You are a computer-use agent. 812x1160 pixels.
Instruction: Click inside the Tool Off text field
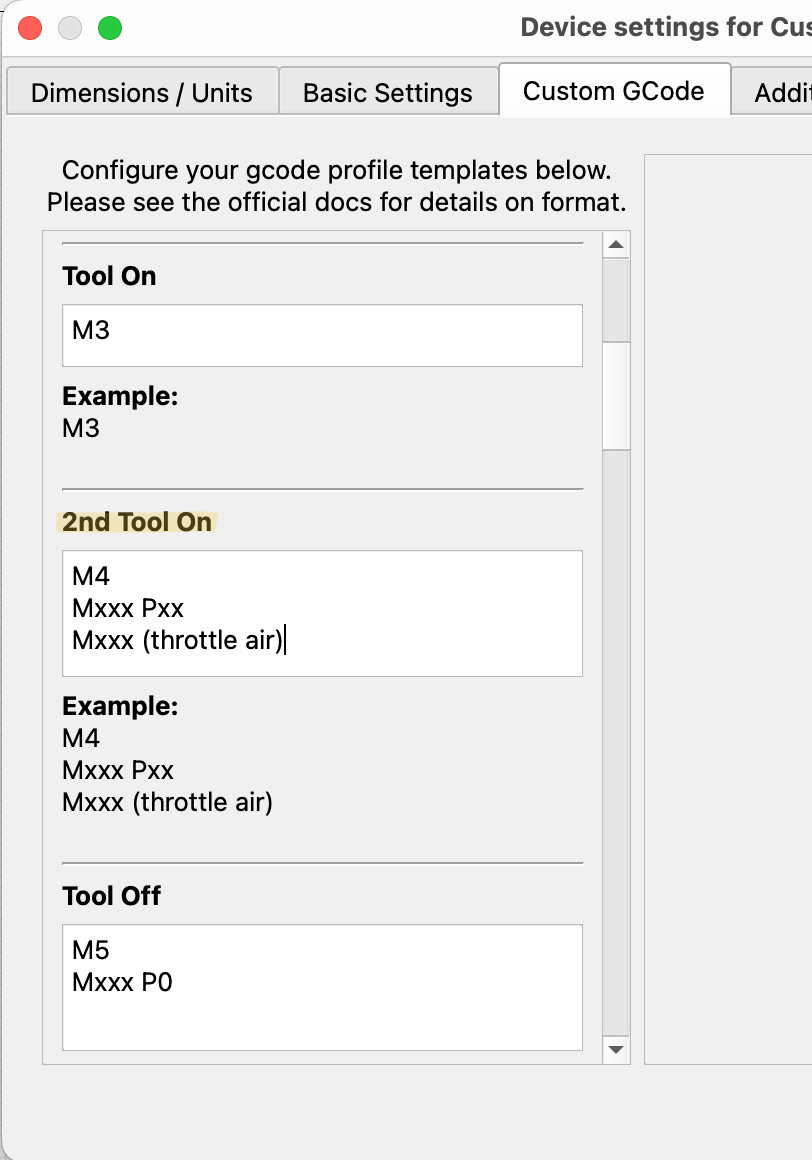pyautogui.click(x=322, y=987)
